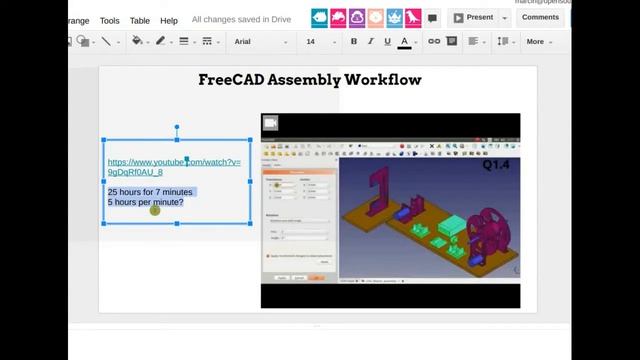Image resolution: width=640 pixels, height=360 pixels.
Task: Expand the Line tool dropdown arrow
Action: coord(118,42)
